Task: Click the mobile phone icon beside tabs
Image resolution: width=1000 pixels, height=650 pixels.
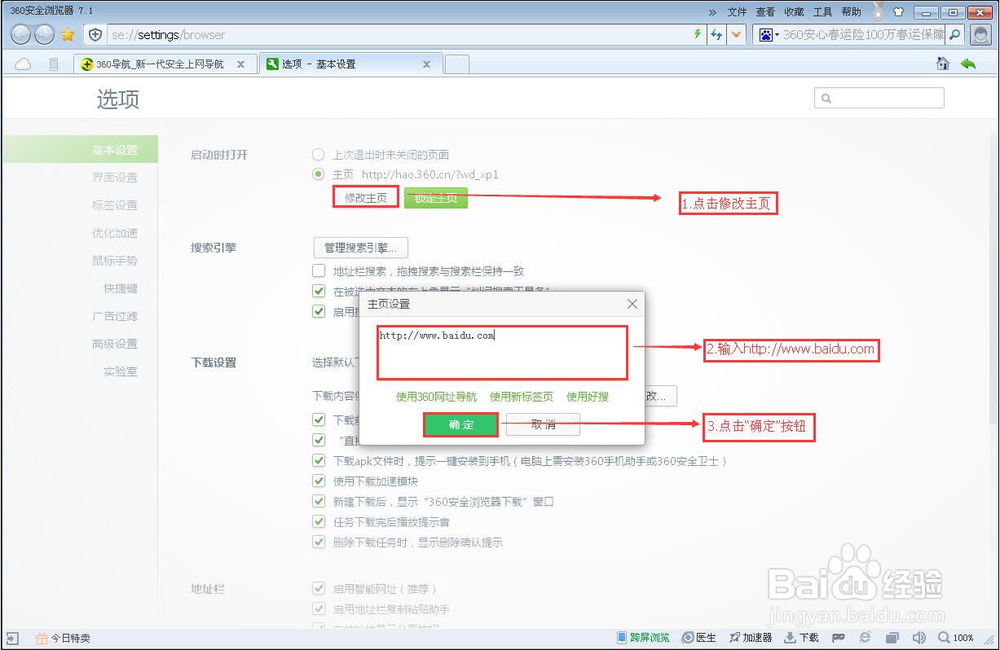Action: tap(54, 64)
